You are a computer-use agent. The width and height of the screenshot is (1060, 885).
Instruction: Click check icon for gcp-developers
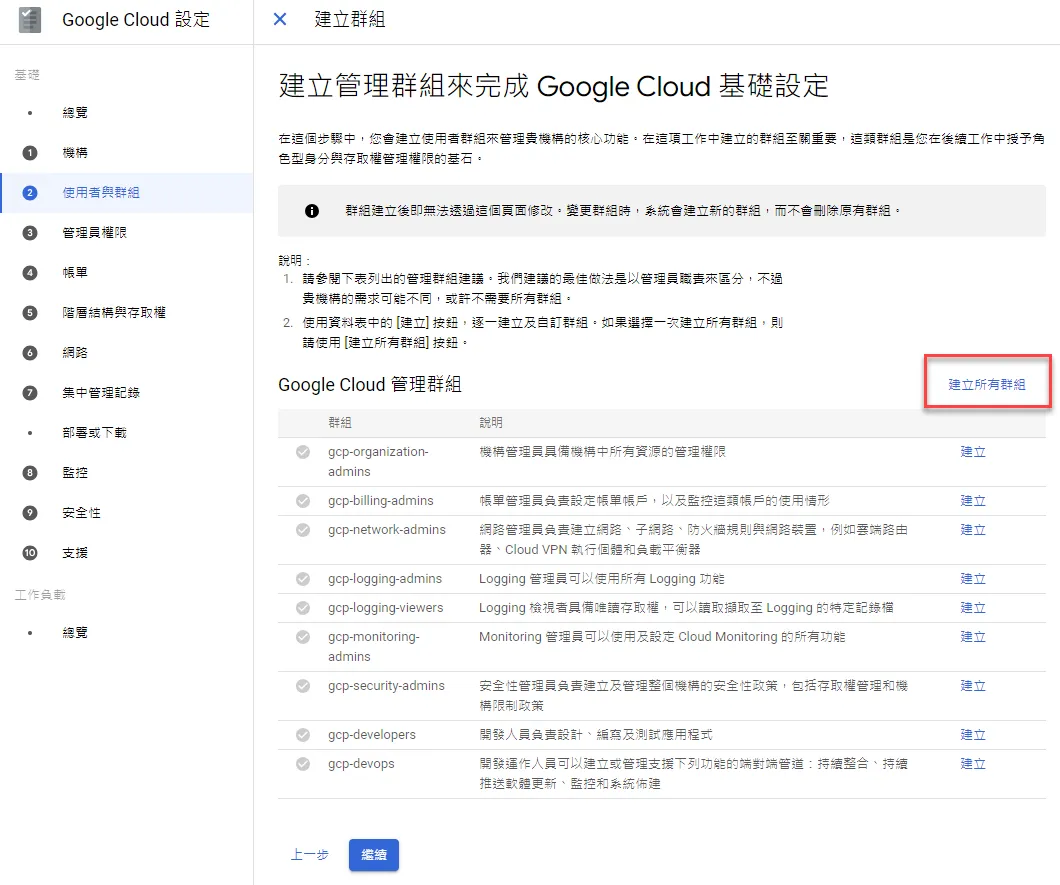(303, 735)
